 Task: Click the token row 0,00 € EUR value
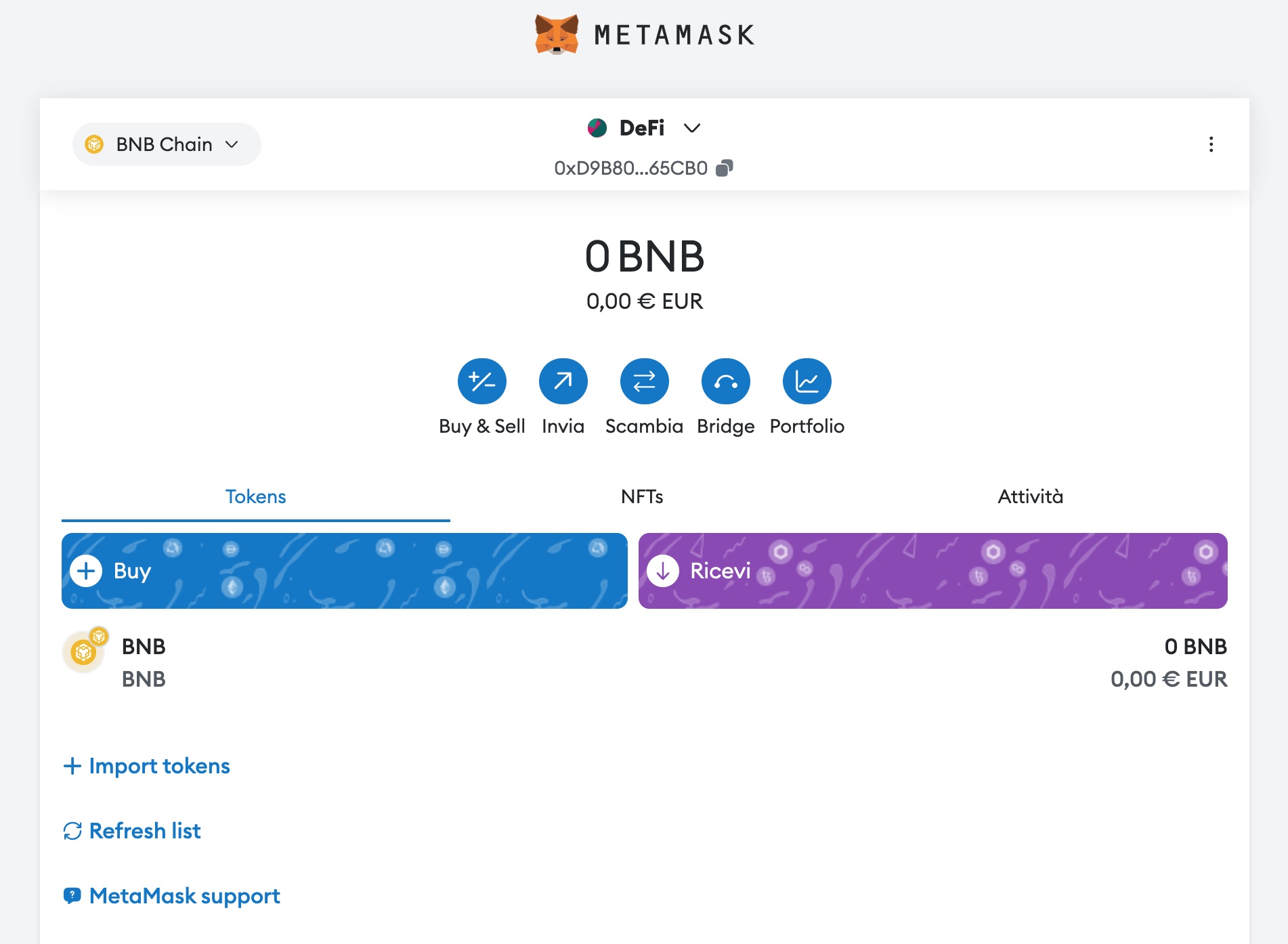(1169, 679)
